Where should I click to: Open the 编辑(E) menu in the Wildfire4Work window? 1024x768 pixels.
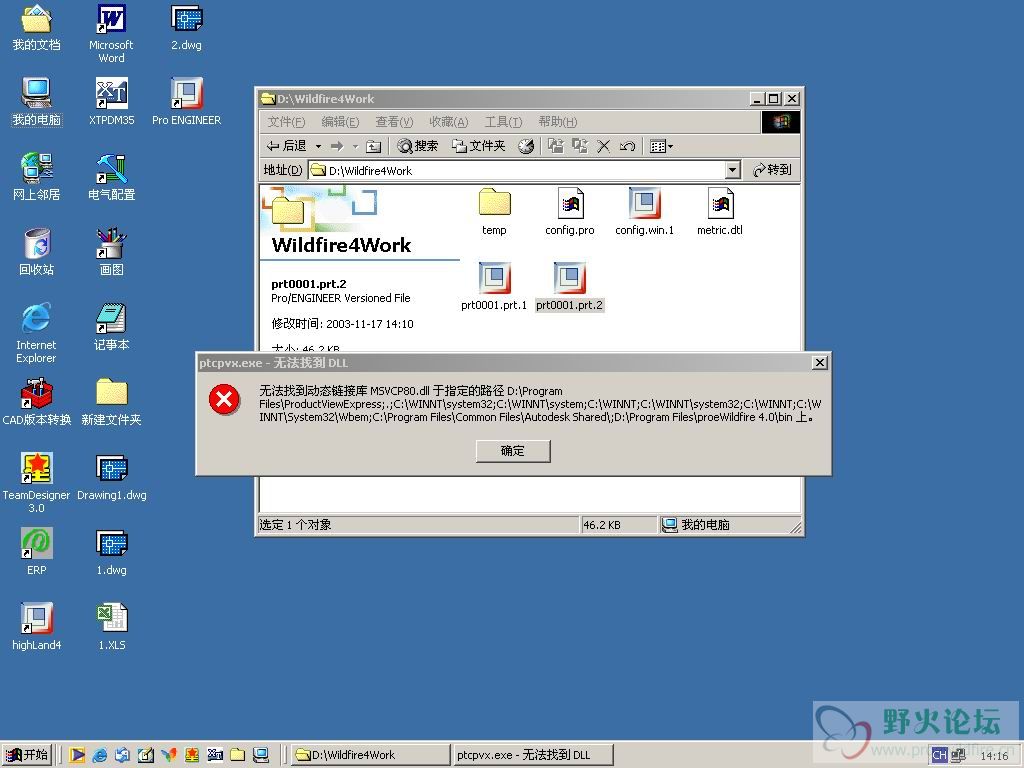point(340,122)
